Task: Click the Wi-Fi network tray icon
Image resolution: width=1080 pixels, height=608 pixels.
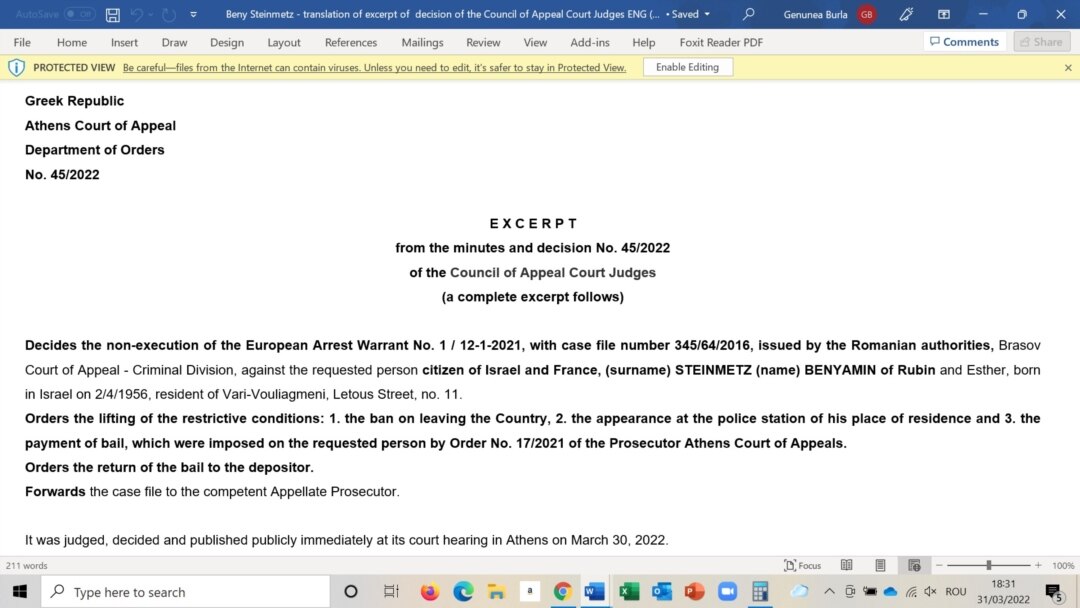Action: [x=911, y=591]
